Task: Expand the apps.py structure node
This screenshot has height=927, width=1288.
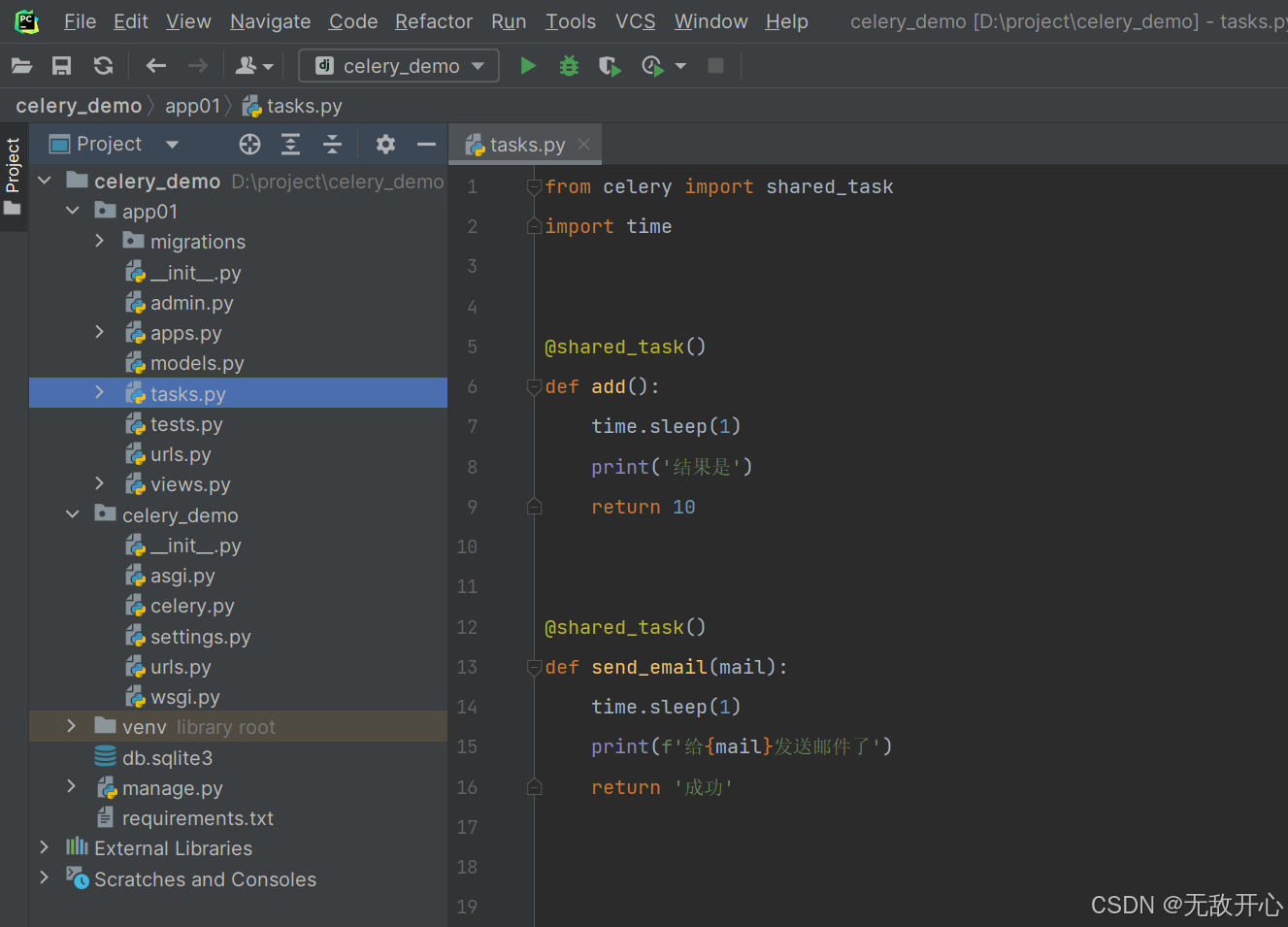Action: point(100,332)
